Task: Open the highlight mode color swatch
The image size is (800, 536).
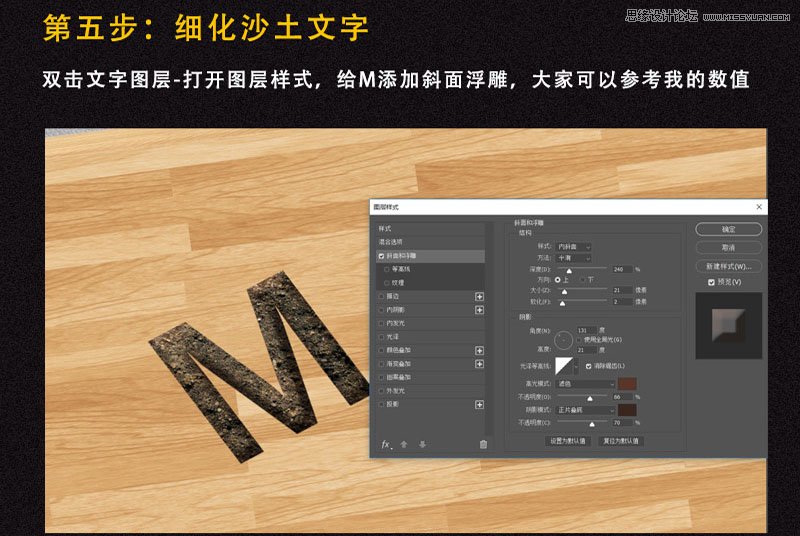Action: pyautogui.click(x=627, y=384)
